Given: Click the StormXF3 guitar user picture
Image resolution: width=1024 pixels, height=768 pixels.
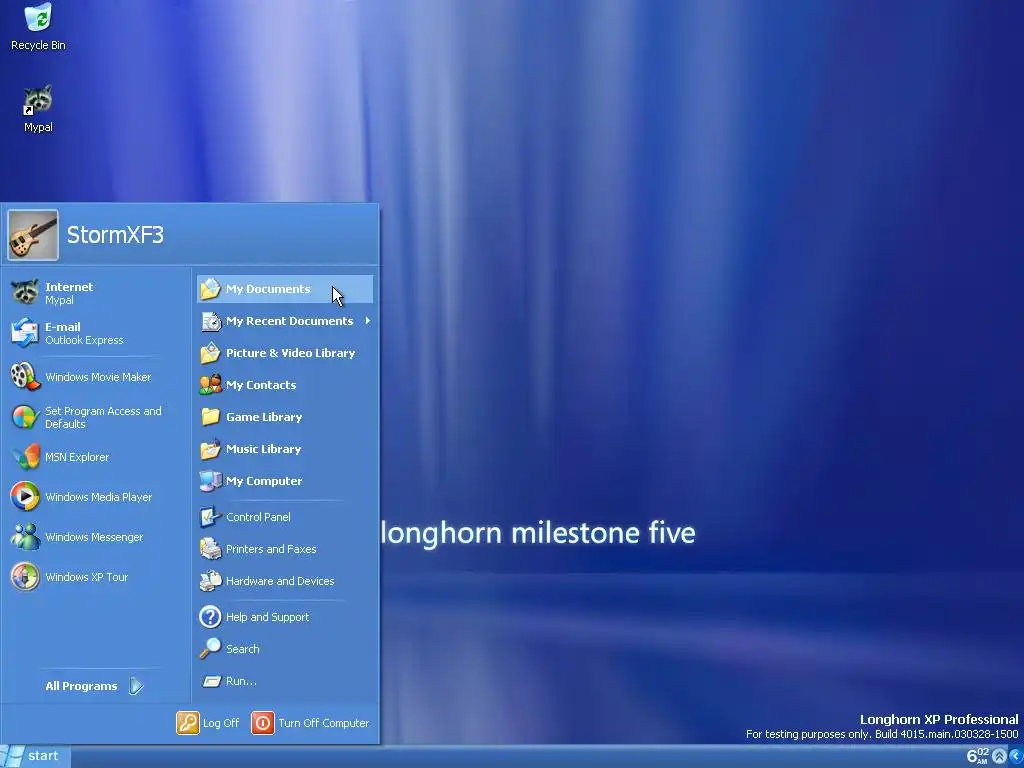Looking at the screenshot, I should click(33, 235).
